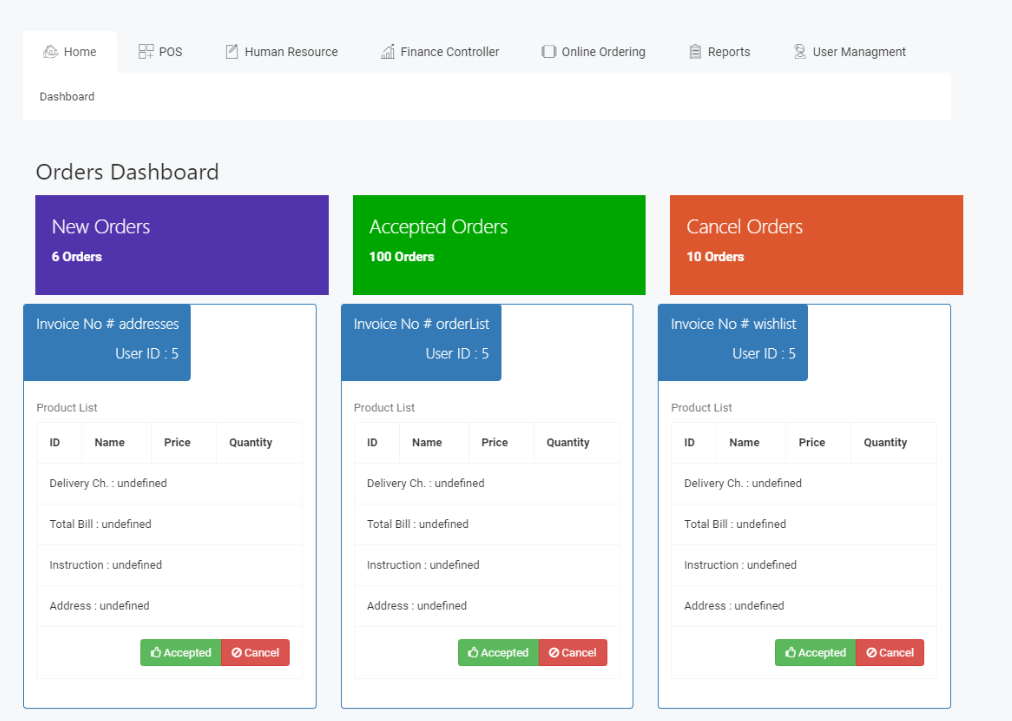Click the Reports clipboard icon
Image resolution: width=1012 pixels, height=721 pixels.
695,52
